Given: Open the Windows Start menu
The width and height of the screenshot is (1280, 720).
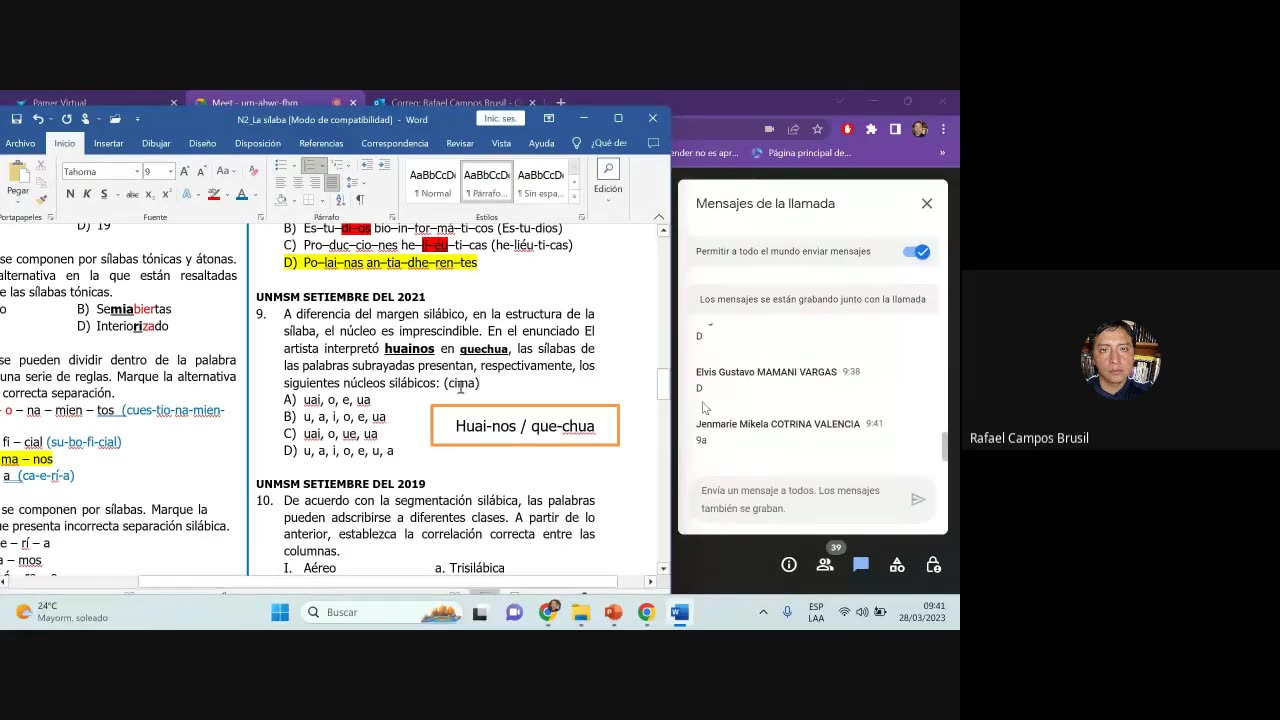Looking at the screenshot, I should tap(280, 612).
